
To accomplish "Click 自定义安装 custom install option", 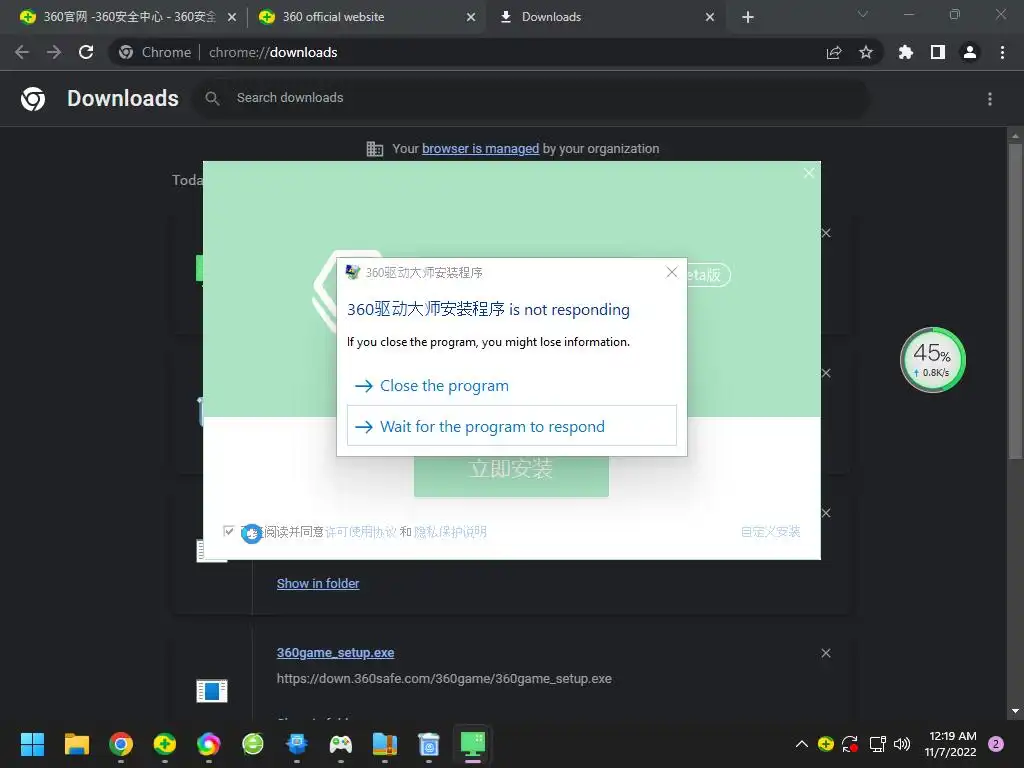I will click(771, 532).
